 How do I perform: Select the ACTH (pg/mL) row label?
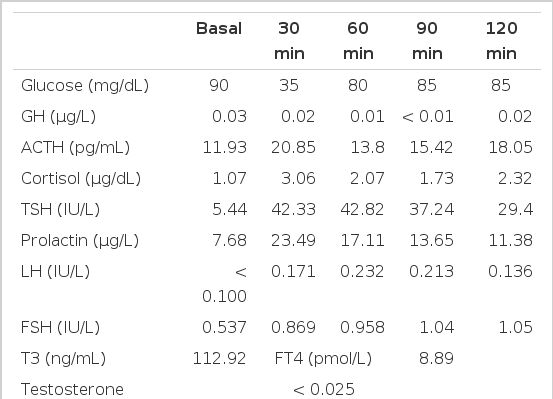75,147
